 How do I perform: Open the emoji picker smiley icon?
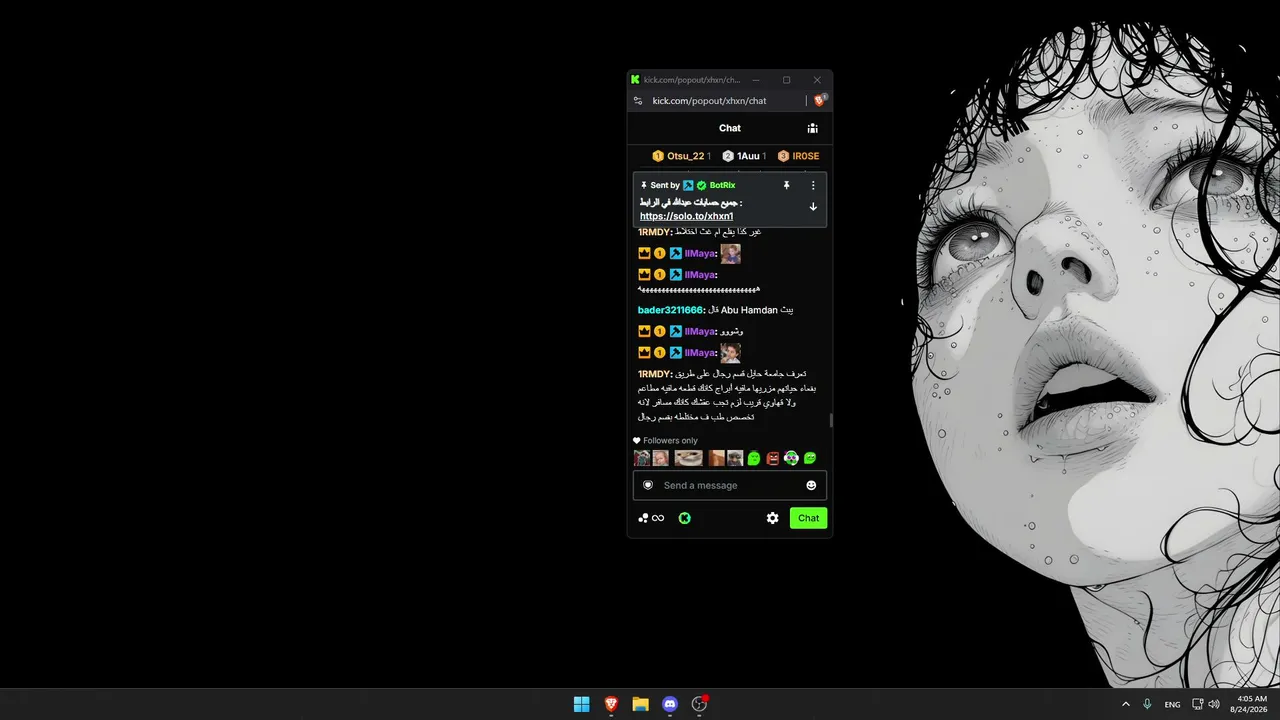pos(811,485)
